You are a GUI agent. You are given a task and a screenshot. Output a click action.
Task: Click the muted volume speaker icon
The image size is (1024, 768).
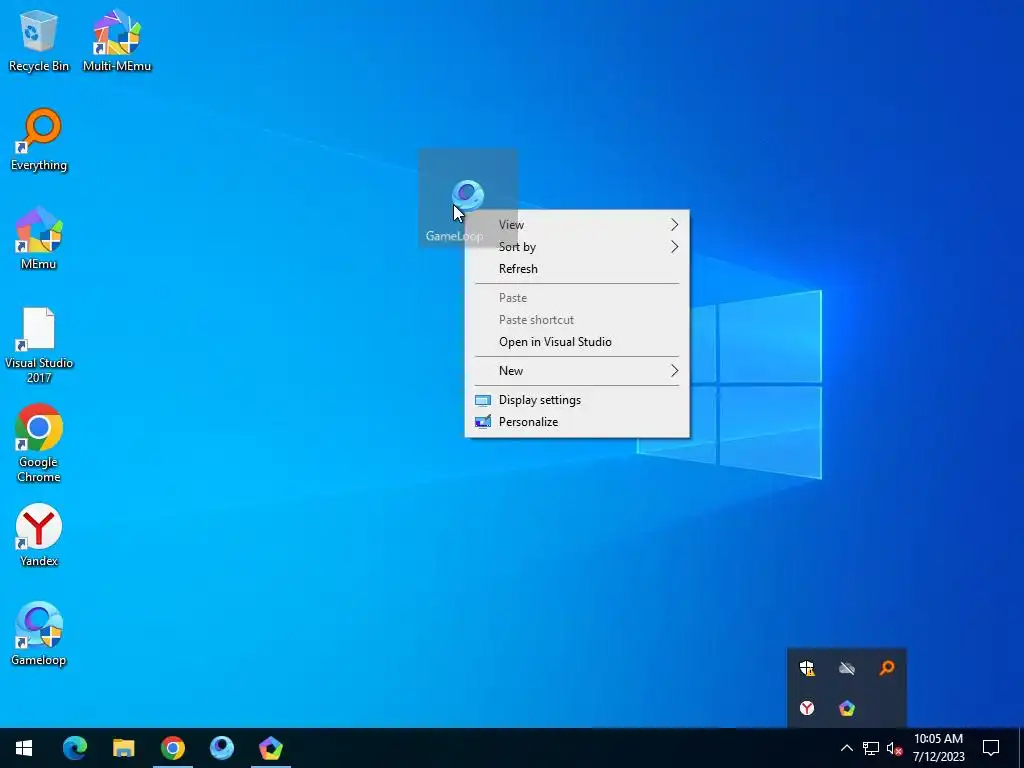(x=895, y=748)
